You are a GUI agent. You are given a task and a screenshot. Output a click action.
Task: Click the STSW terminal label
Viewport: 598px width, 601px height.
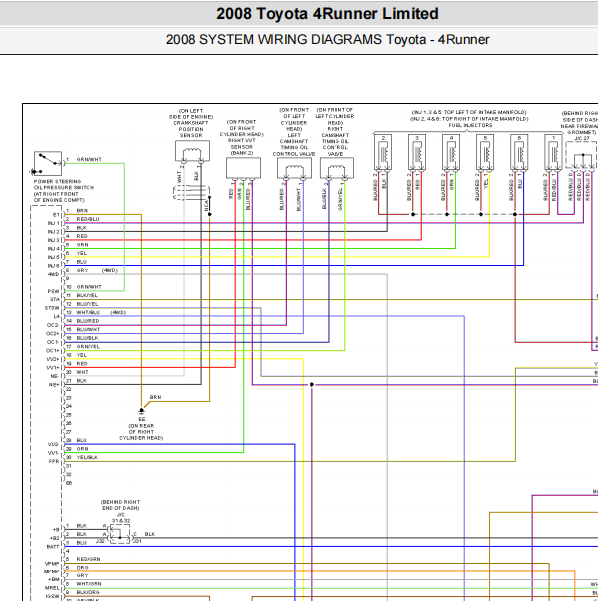pos(52,308)
